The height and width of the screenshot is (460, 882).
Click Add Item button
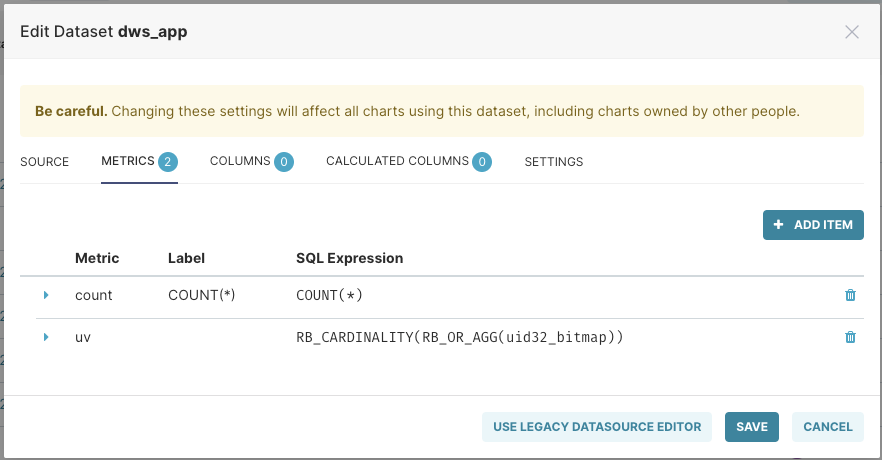tap(813, 225)
